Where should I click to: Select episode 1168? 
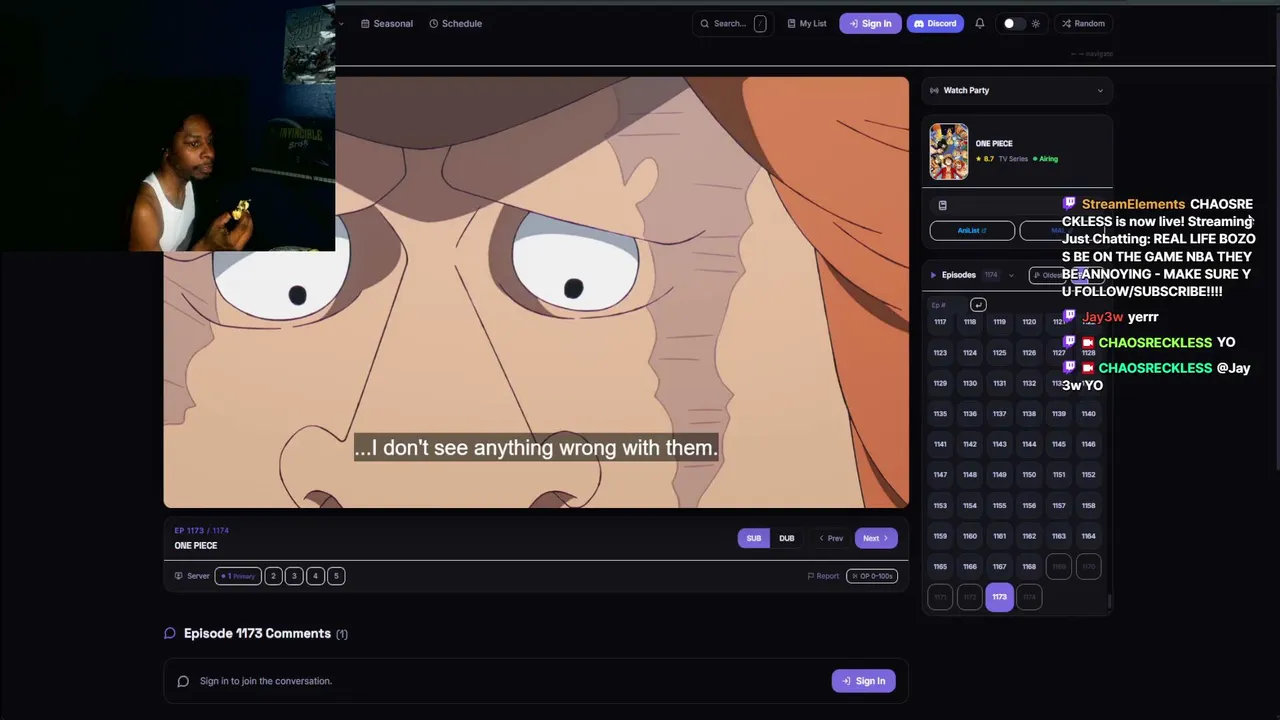click(x=1029, y=567)
